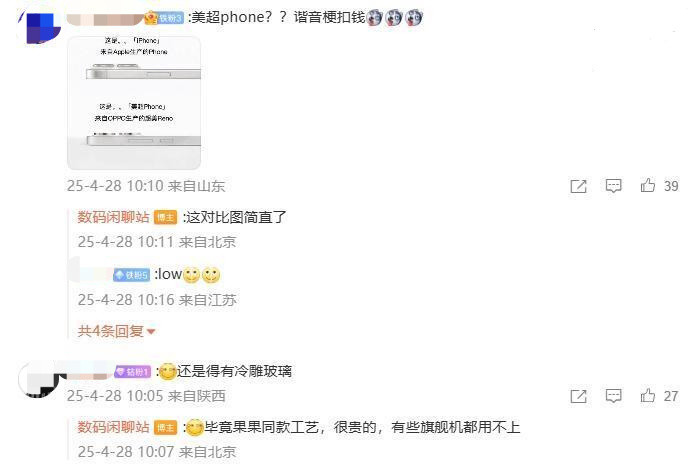Open 数码闲聊站 profile in last reply
The height and width of the screenshot is (466, 696).
[113, 427]
